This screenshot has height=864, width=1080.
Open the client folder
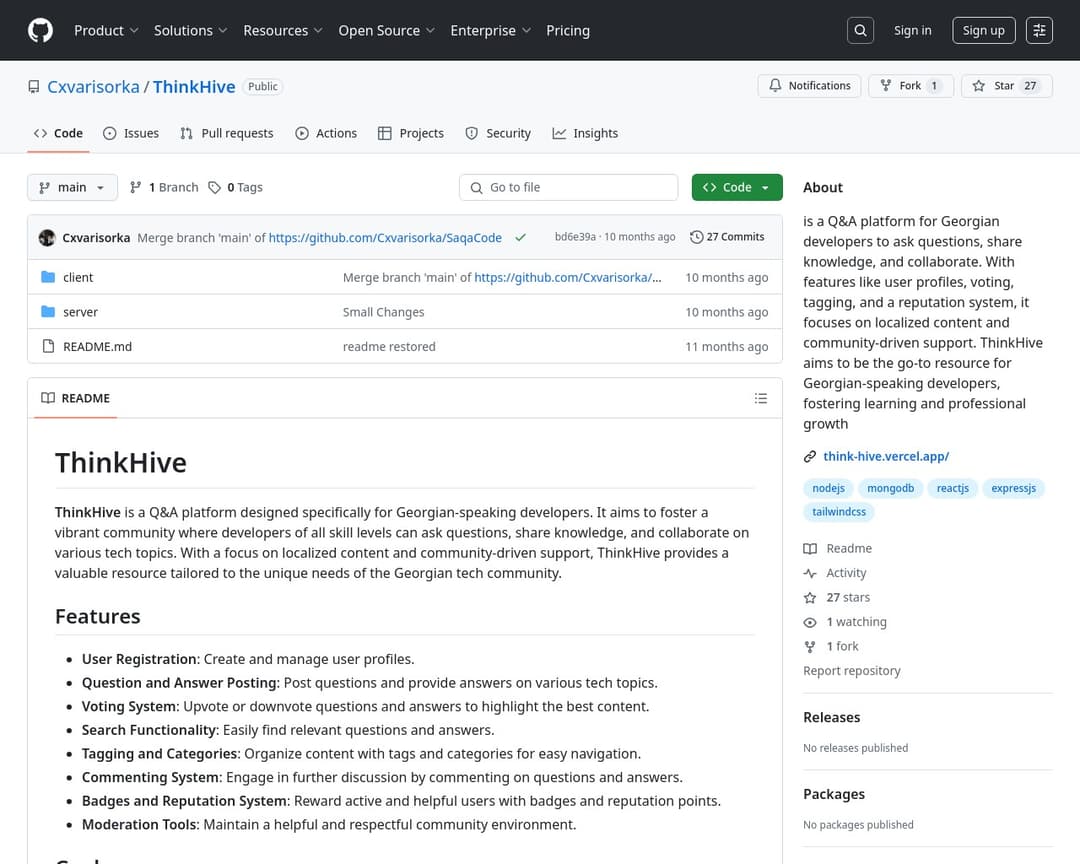click(x=78, y=277)
